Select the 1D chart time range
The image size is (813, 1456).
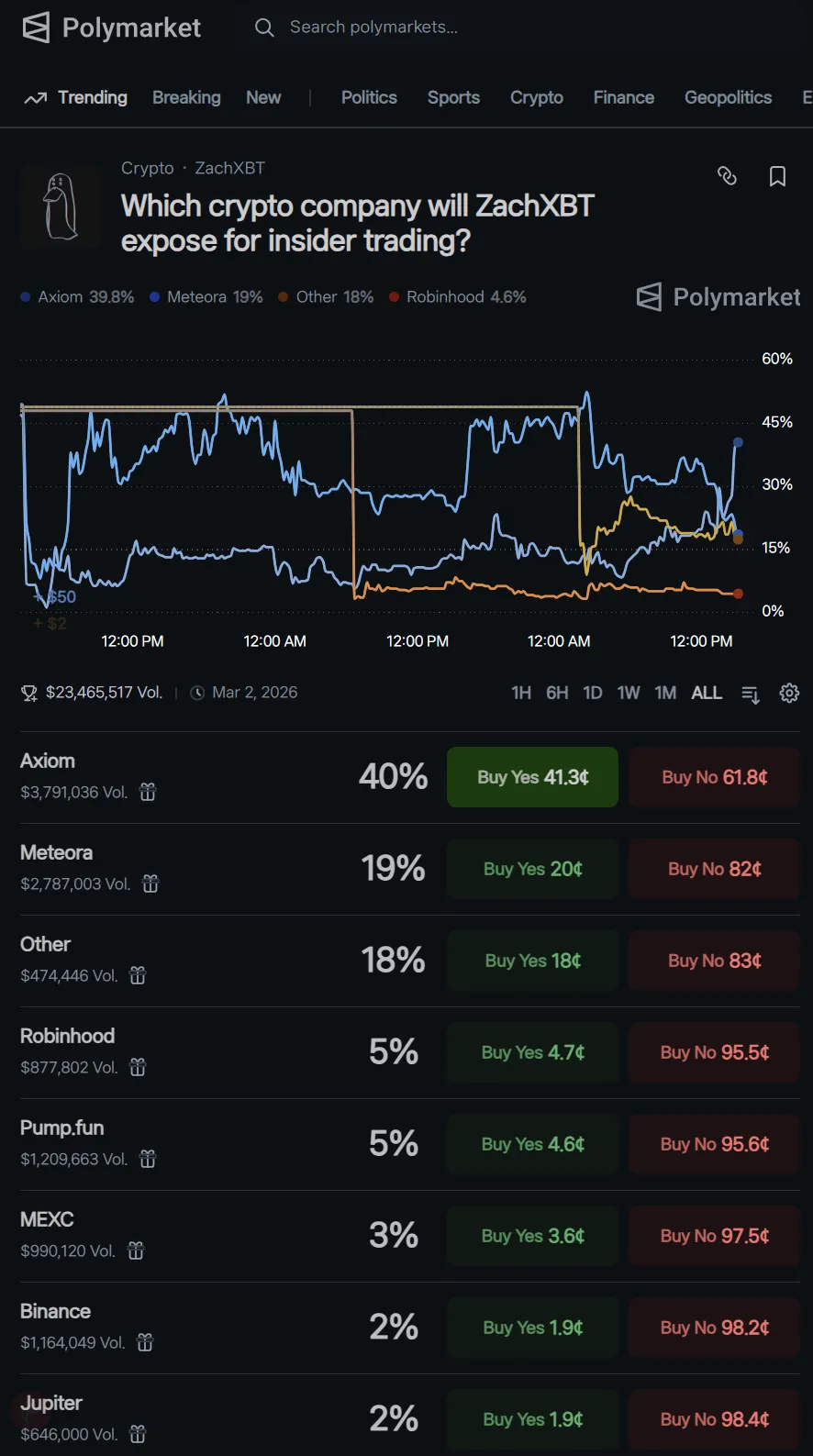pyautogui.click(x=593, y=693)
